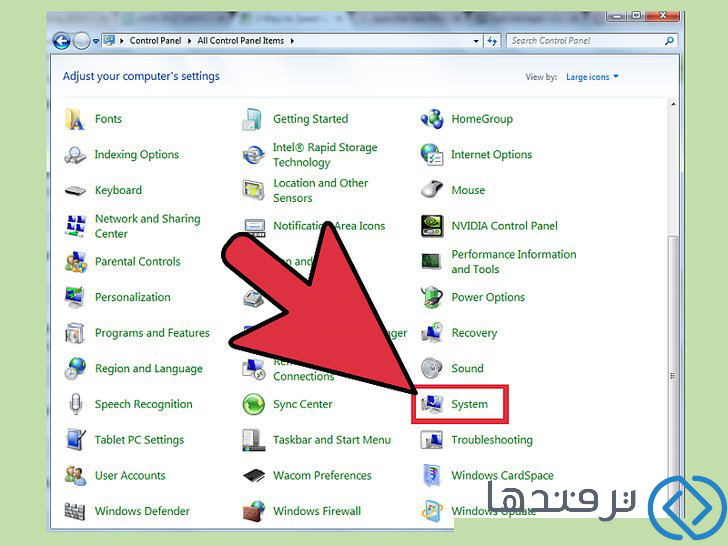The width and height of the screenshot is (728, 546).
Task: Open the recent pages dropdown arrow
Action: pos(96,41)
